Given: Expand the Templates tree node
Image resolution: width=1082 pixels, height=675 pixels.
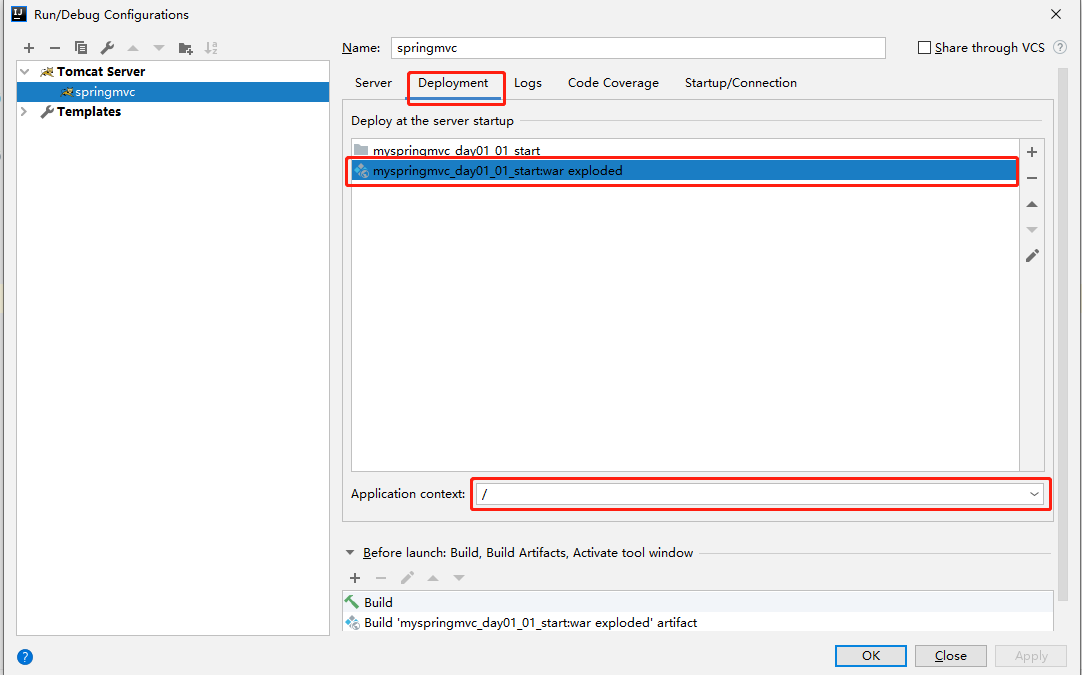Looking at the screenshot, I should (x=25, y=112).
